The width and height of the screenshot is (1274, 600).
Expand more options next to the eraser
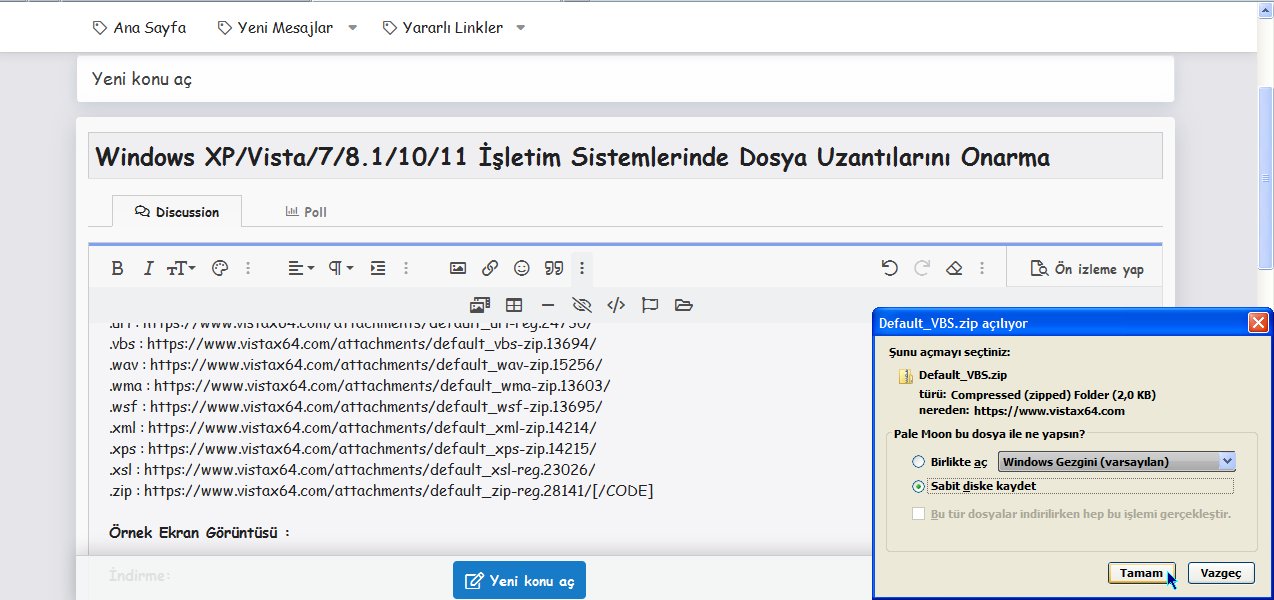coord(982,268)
